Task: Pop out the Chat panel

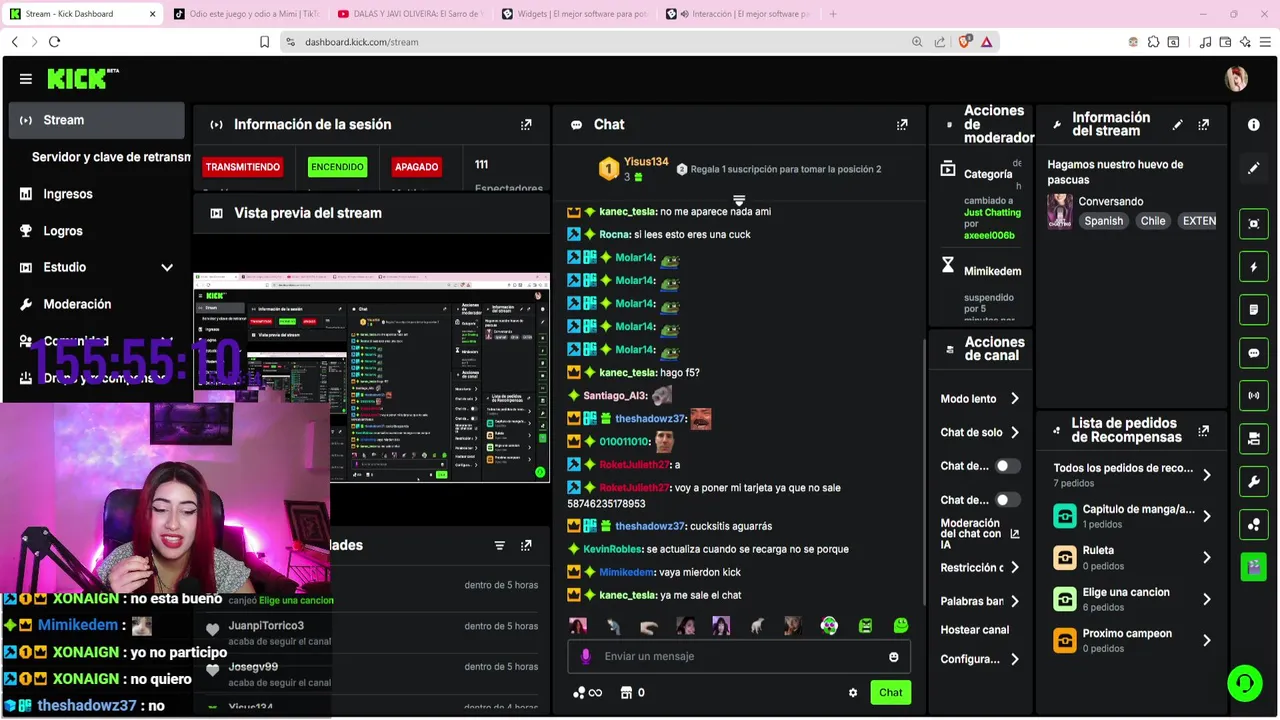Action: coord(902,125)
